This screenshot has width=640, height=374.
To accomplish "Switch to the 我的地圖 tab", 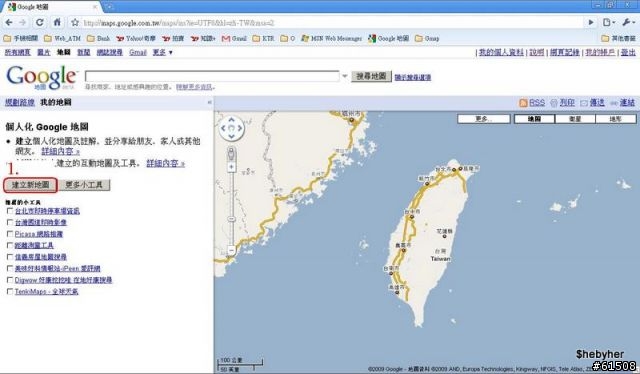I will (x=56, y=102).
